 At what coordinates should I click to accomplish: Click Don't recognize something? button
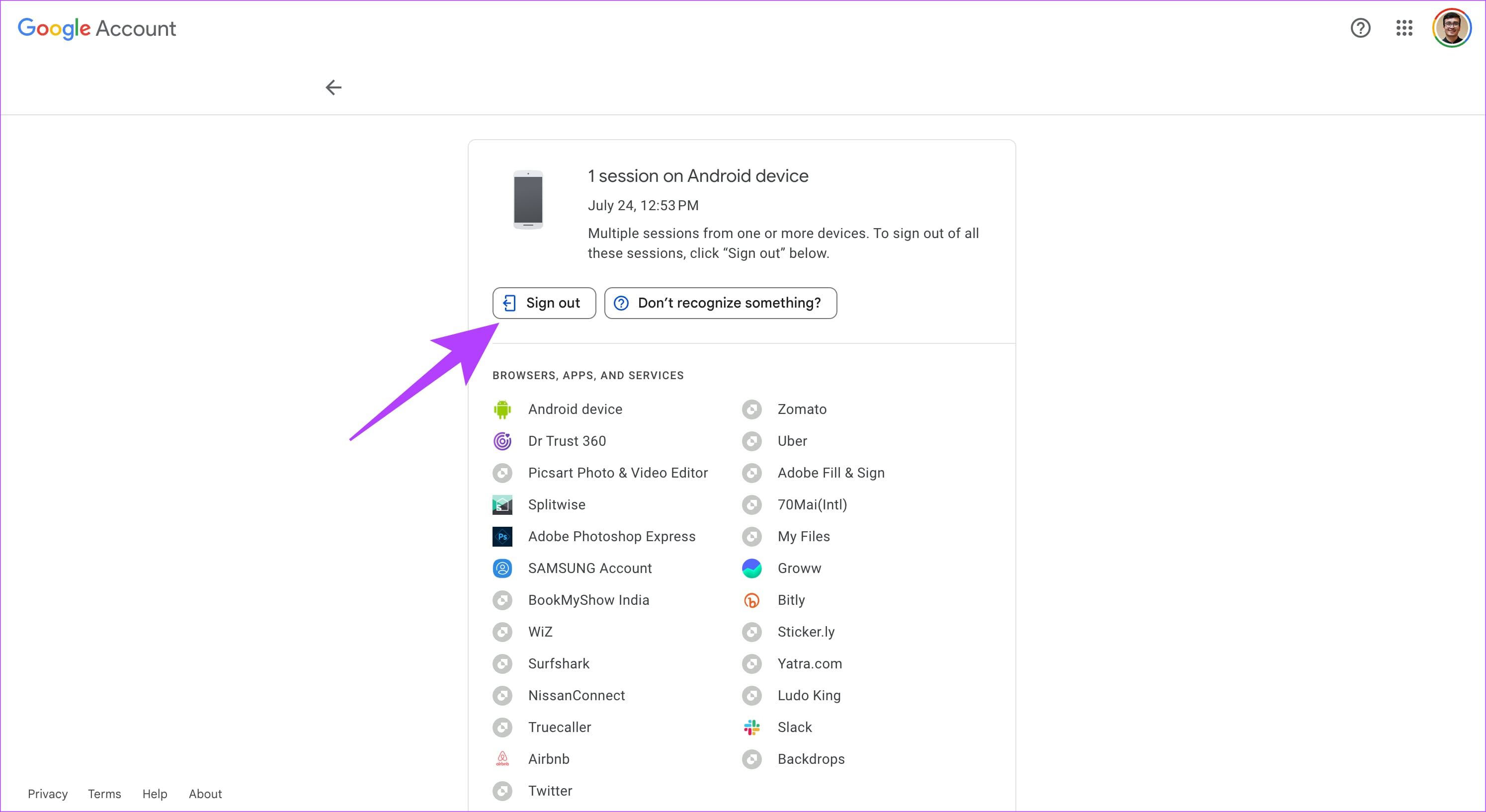[x=720, y=302]
